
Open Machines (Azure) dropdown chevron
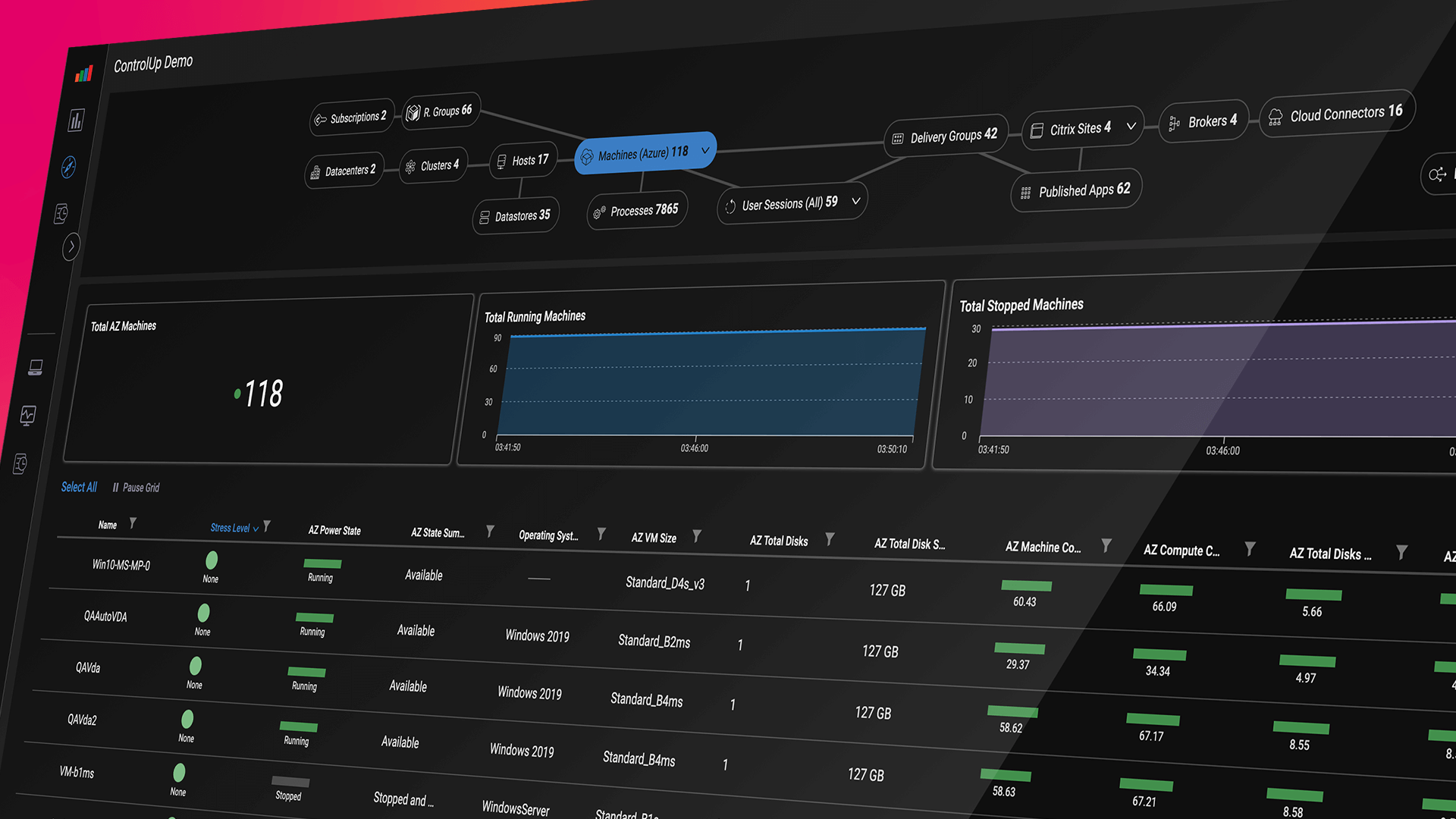point(705,150)
